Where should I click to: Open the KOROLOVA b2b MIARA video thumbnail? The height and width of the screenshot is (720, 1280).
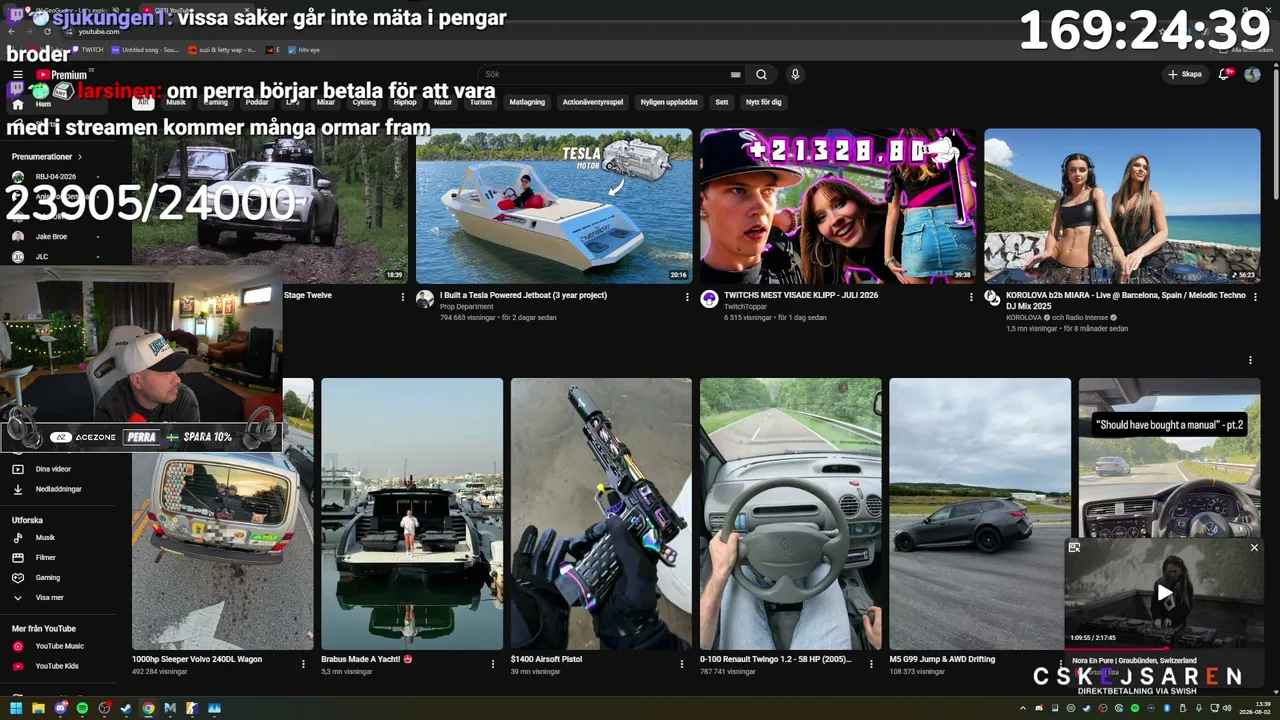[x=1122, y=206]
